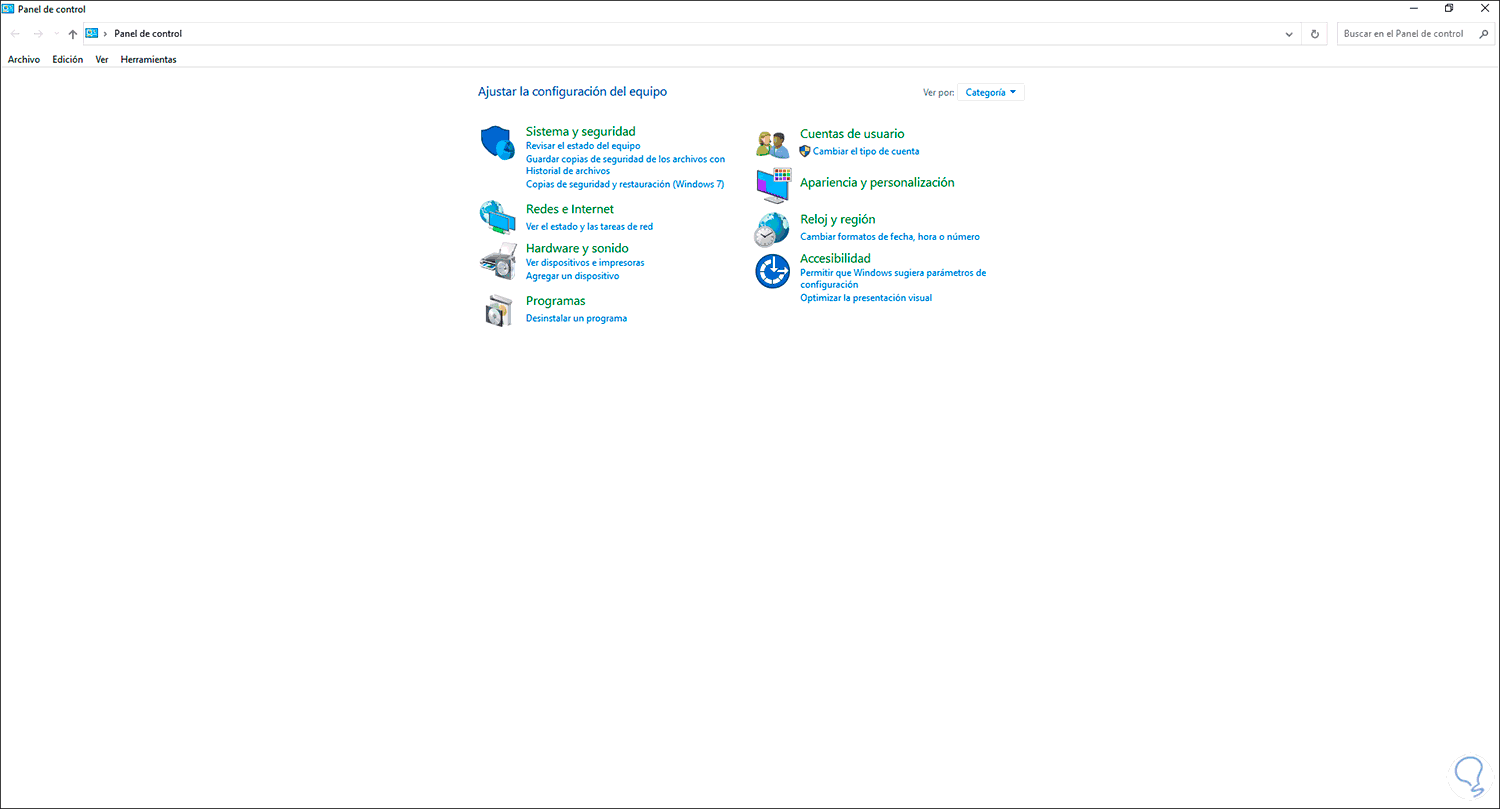This screenshot has width=1500, height=809.
Task: Open the Sistema y seguridad shield icon
Action: tap(497, 143)
